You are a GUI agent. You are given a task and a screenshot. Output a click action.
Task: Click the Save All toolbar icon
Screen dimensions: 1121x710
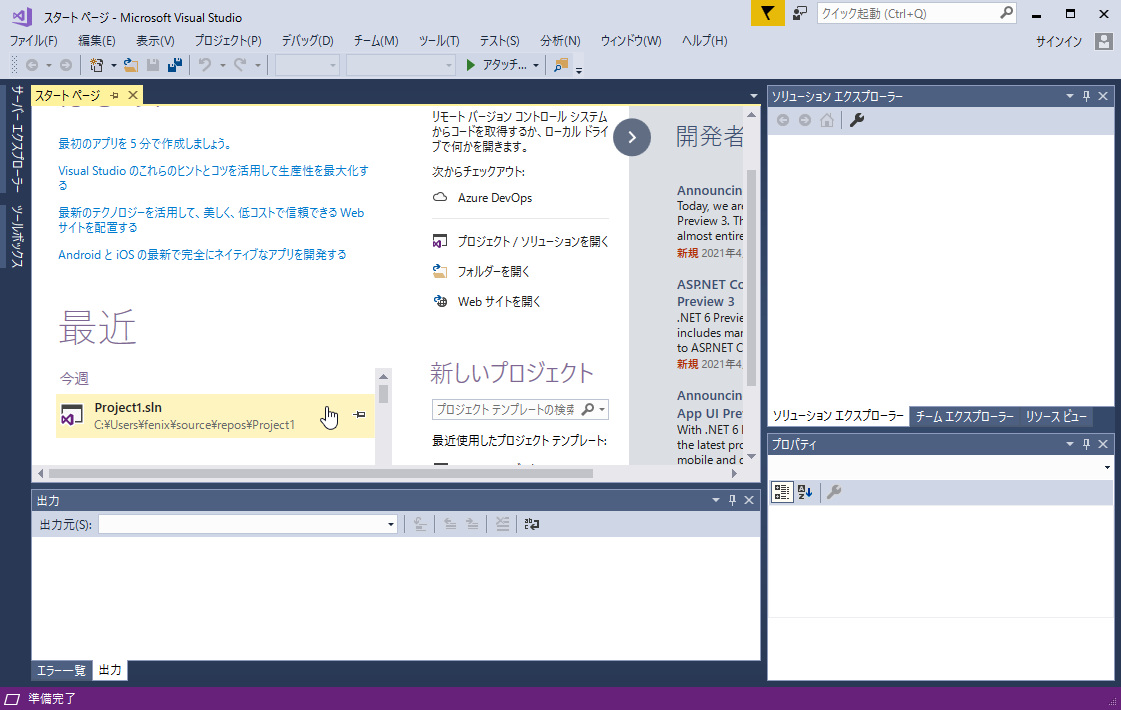coord(174,65)
